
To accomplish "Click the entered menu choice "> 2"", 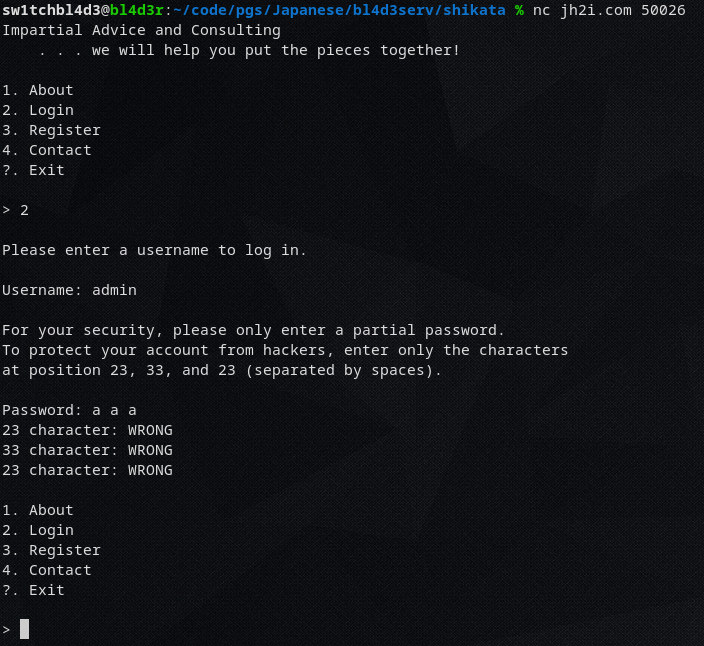I will (15, 210).
